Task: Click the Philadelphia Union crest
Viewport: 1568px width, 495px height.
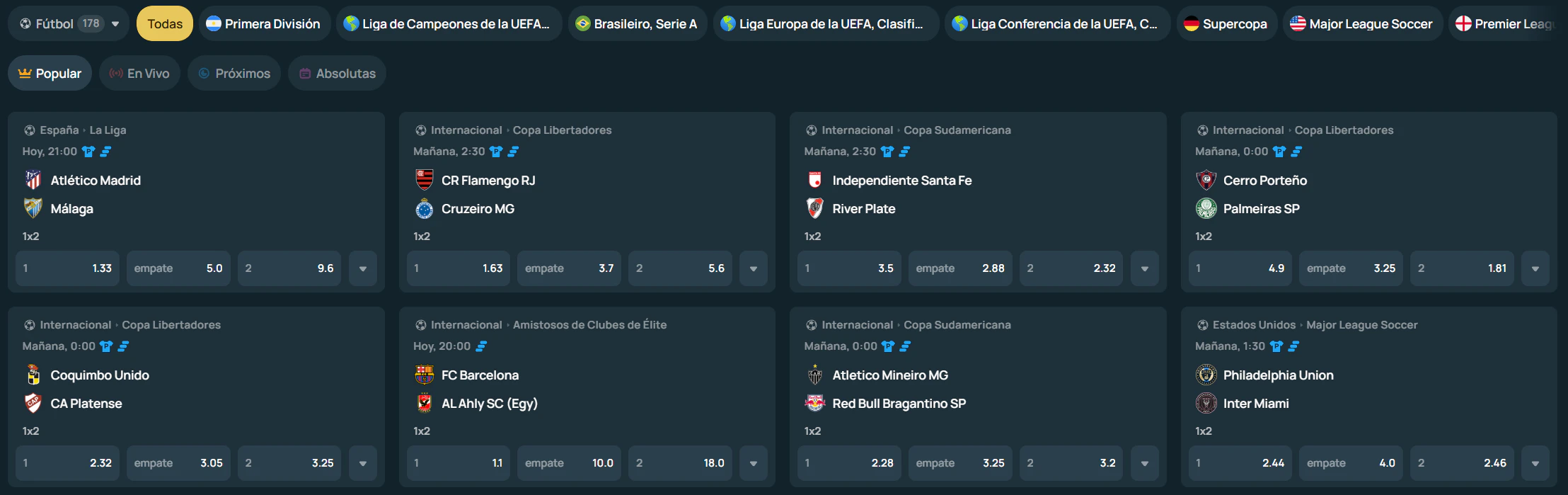Action: point(1206,375)
